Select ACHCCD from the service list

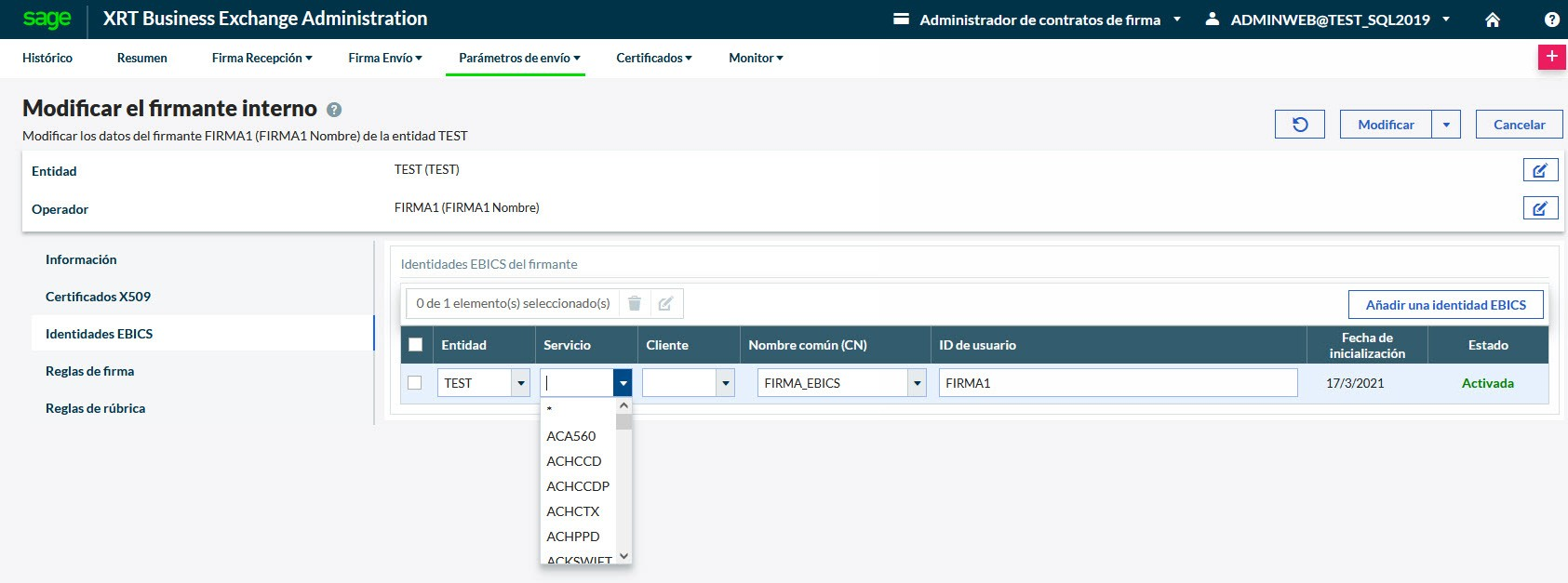(574, 461)
